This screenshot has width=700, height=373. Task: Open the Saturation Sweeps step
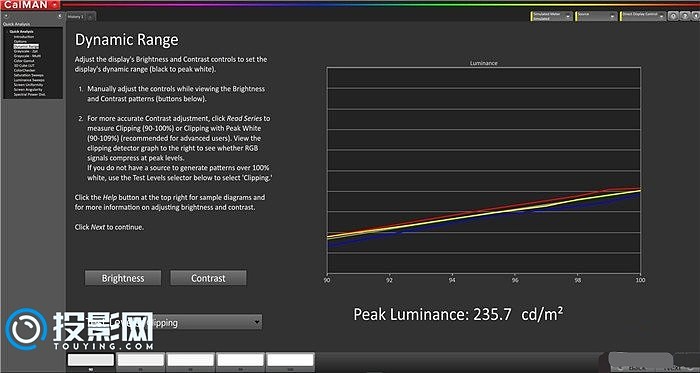click(x=28, y=75)
